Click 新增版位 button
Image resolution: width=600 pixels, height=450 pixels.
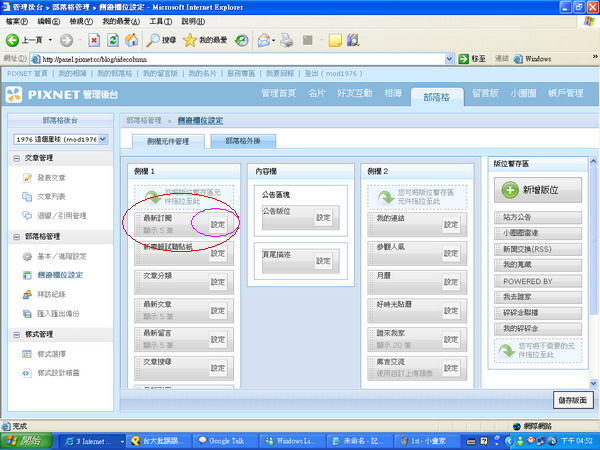coord(538,190)
